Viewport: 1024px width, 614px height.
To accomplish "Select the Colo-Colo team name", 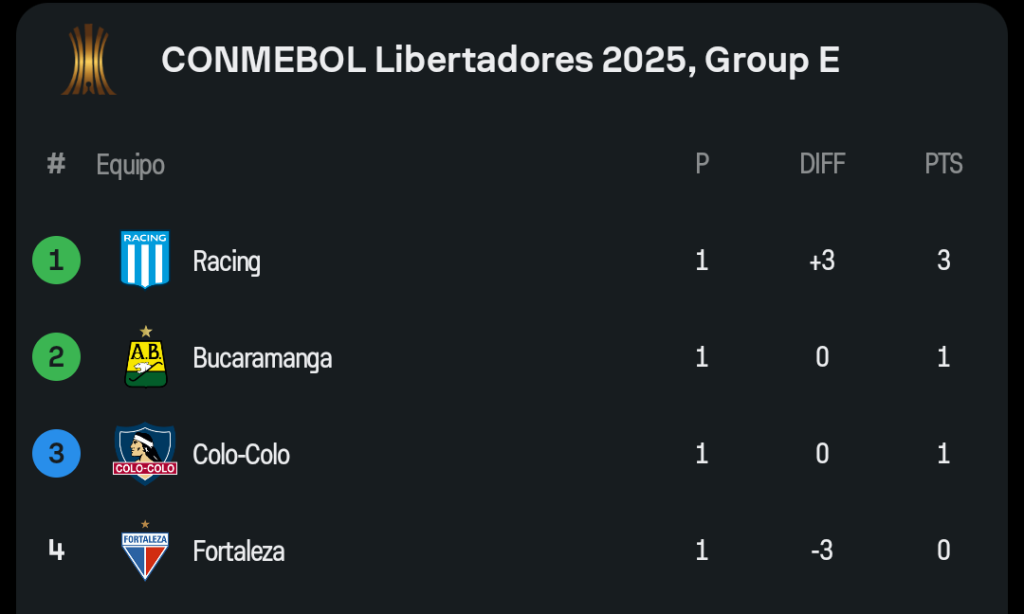I will coord(241,455).
